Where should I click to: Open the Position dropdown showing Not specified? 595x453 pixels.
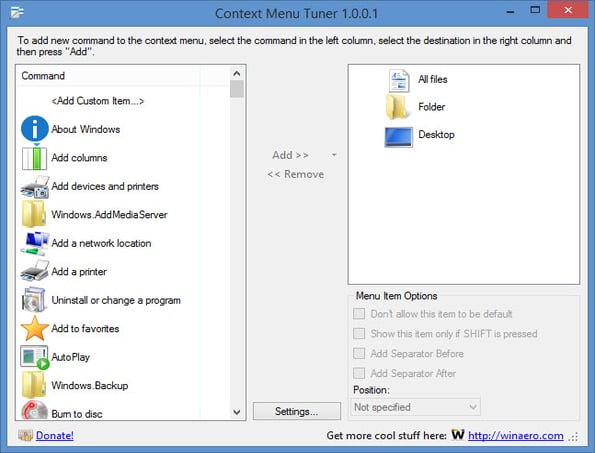pyautogui.click(x=415, y=407)
